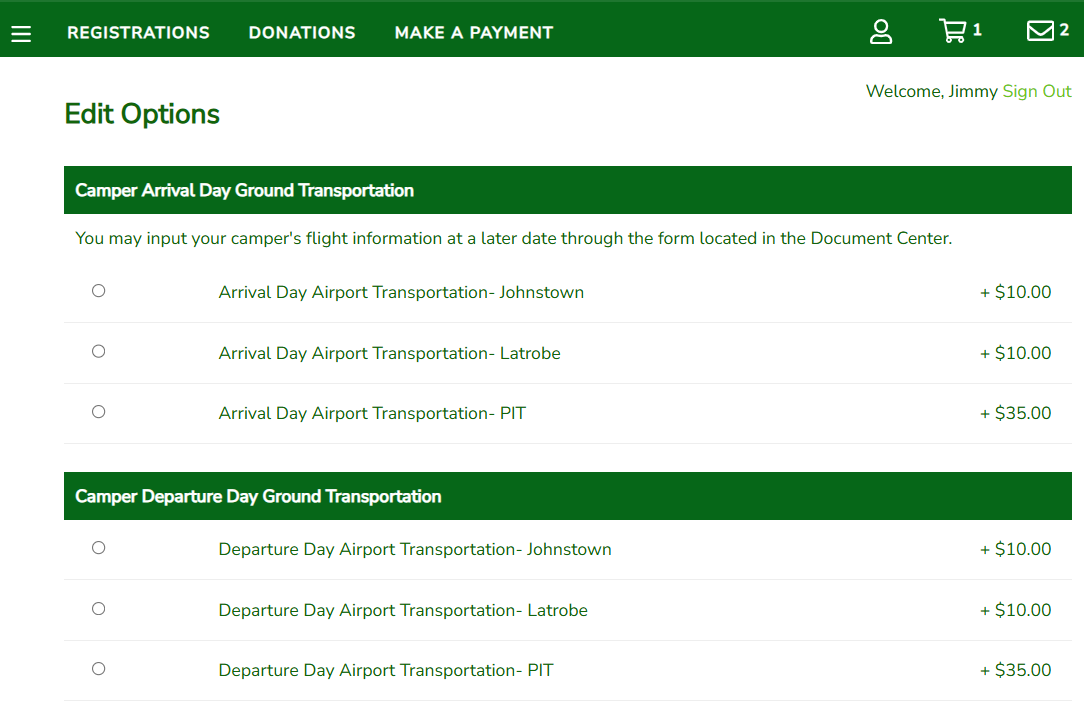Select Arrival Day Transportation Johnstown radio

pos(98,291)
